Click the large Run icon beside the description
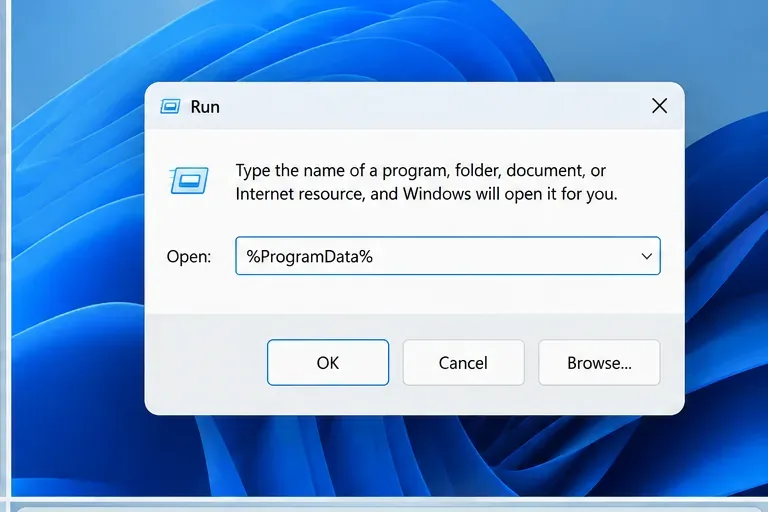 [189, 180]
